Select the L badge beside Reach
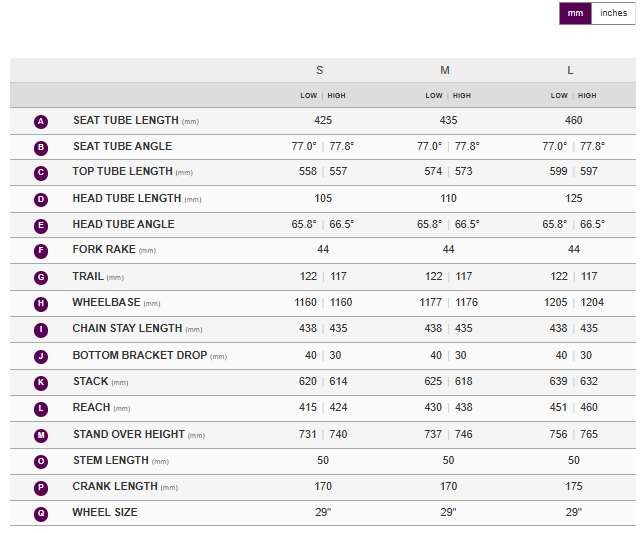The width and height of the screenshot is (642, 533). pos(41,408)
